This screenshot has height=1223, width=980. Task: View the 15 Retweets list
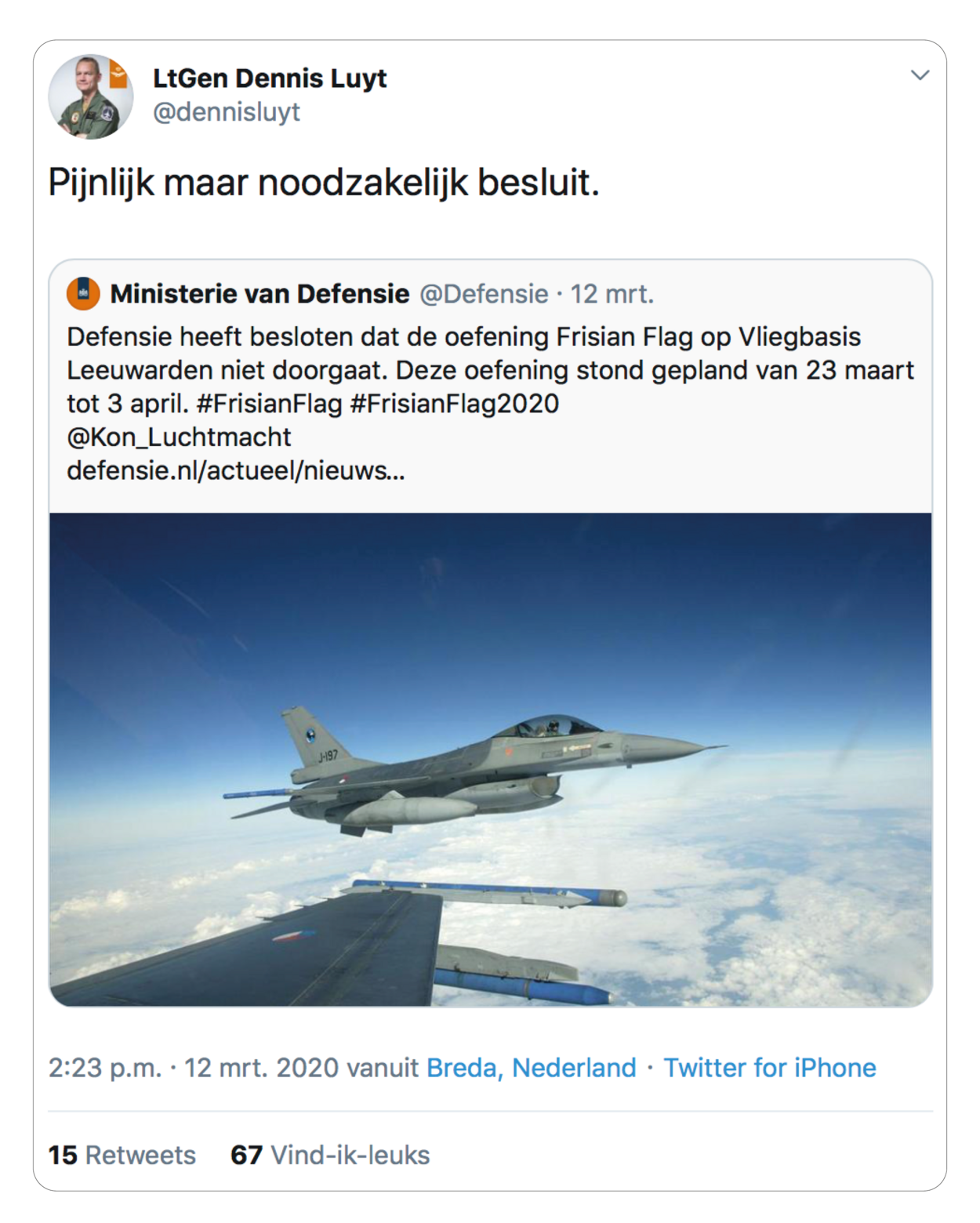click(122, 1155)
